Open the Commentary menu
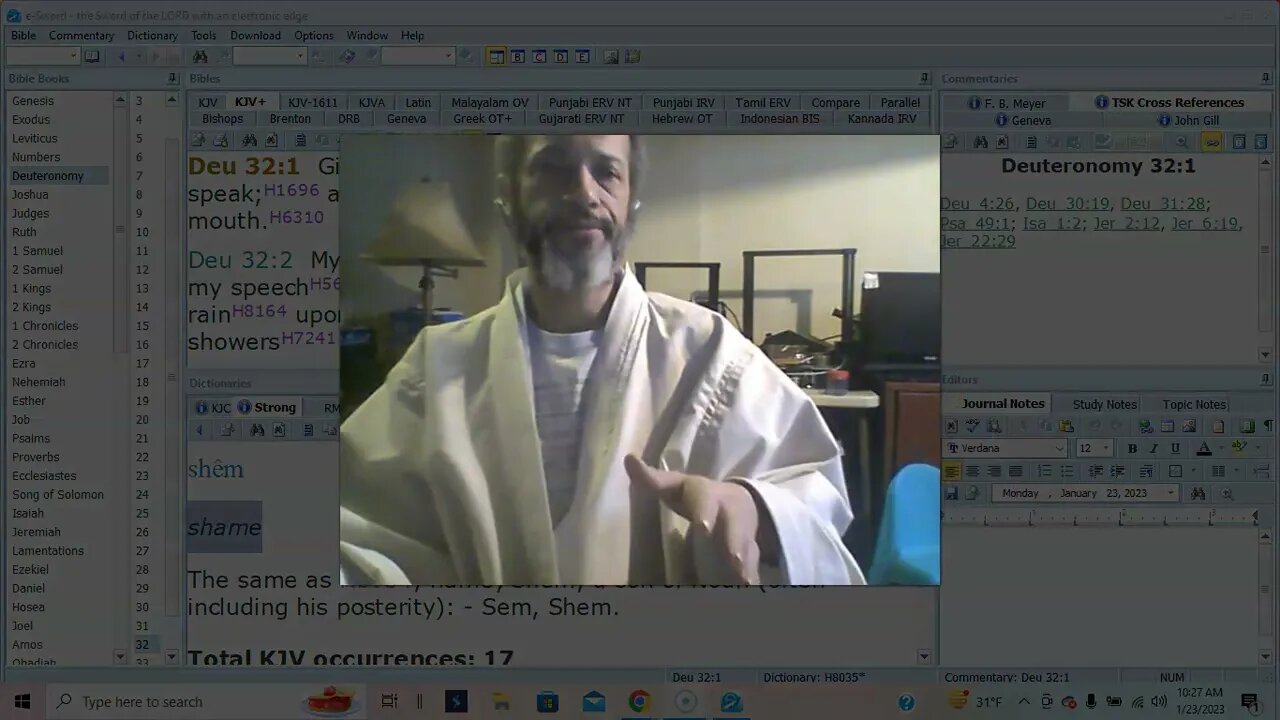This screenshot has width=1280, height=720. pos(81,35)
